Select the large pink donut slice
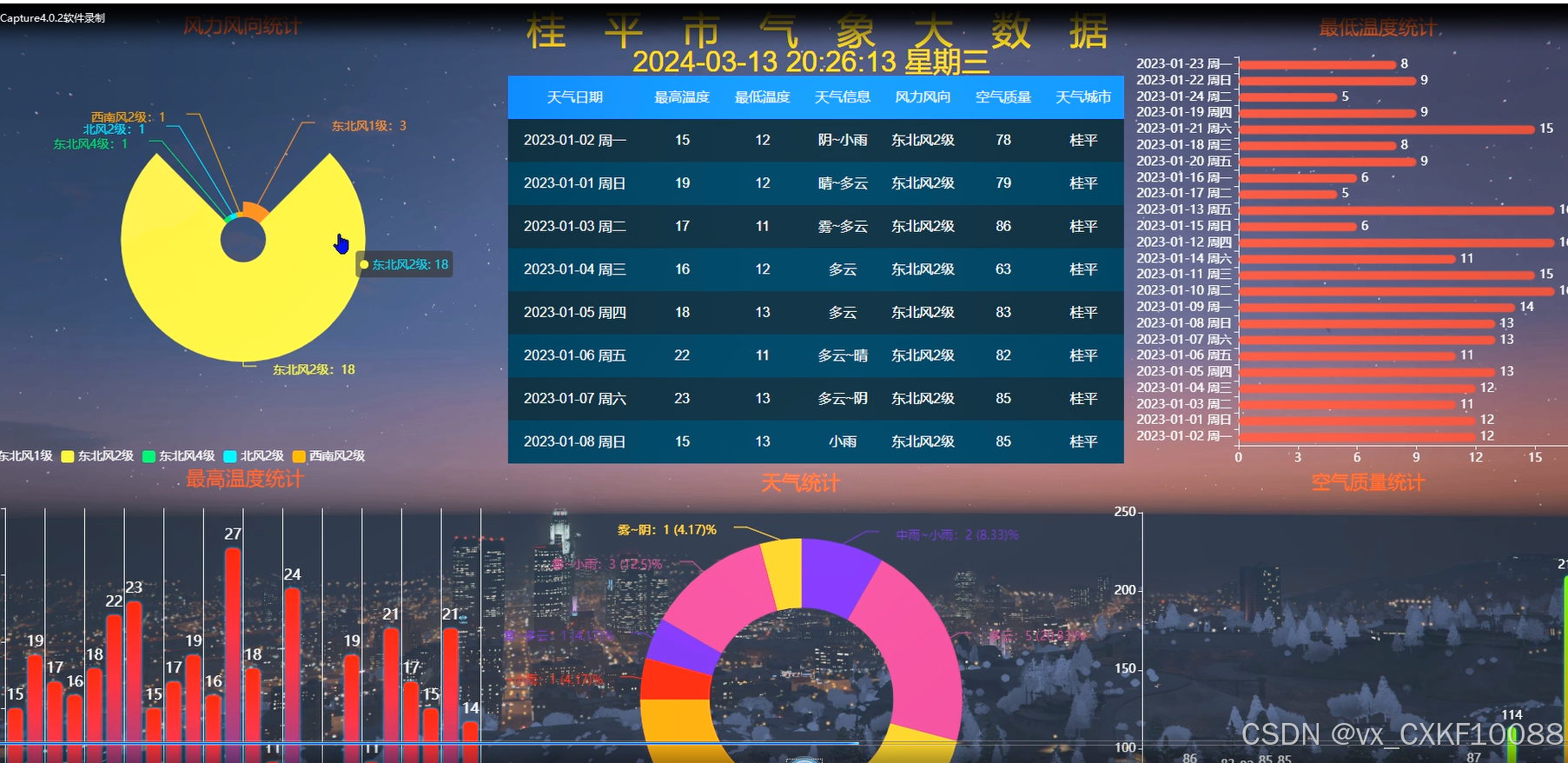The image size is (1568, 763). [912, 652]
